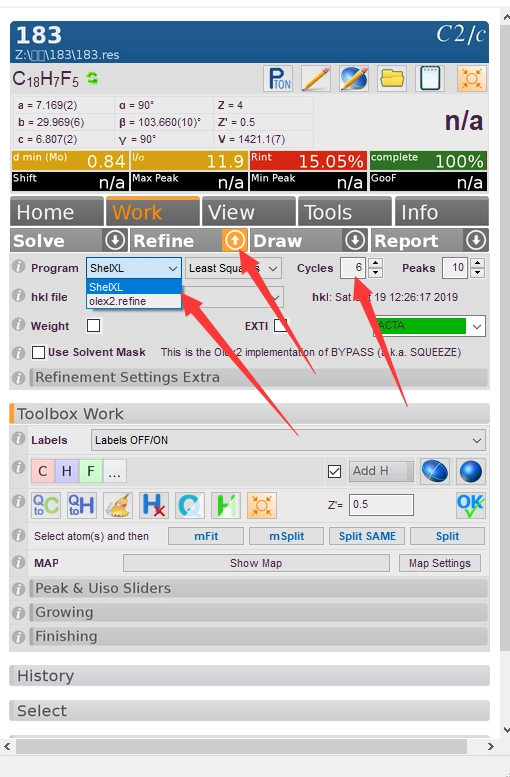
Task: Open the yellow folder icon
Action: click(392, 78)
